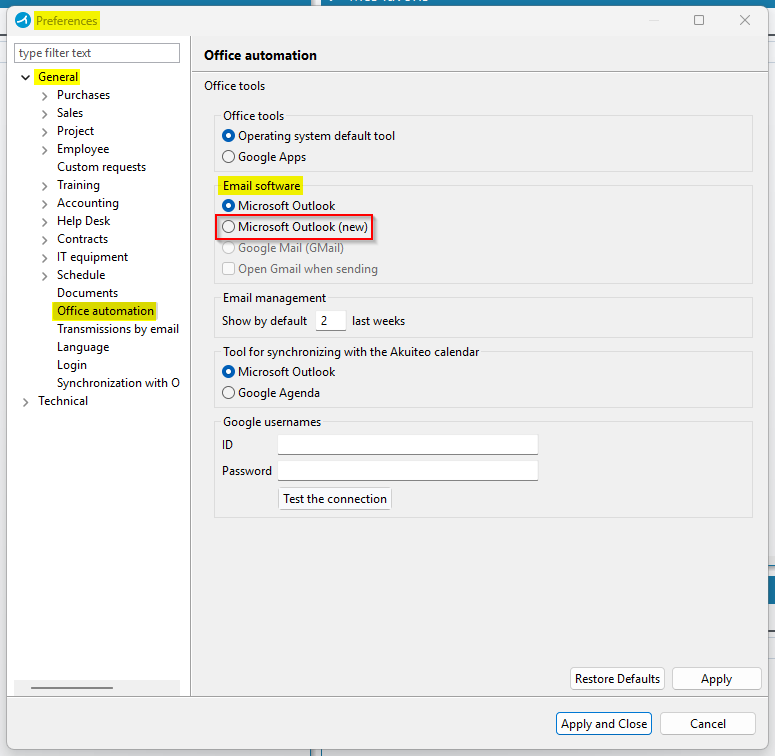The width and height of the screenshot is (775, 756).
Task: Expand the Purchases tree node
Action: pos(44,96)
